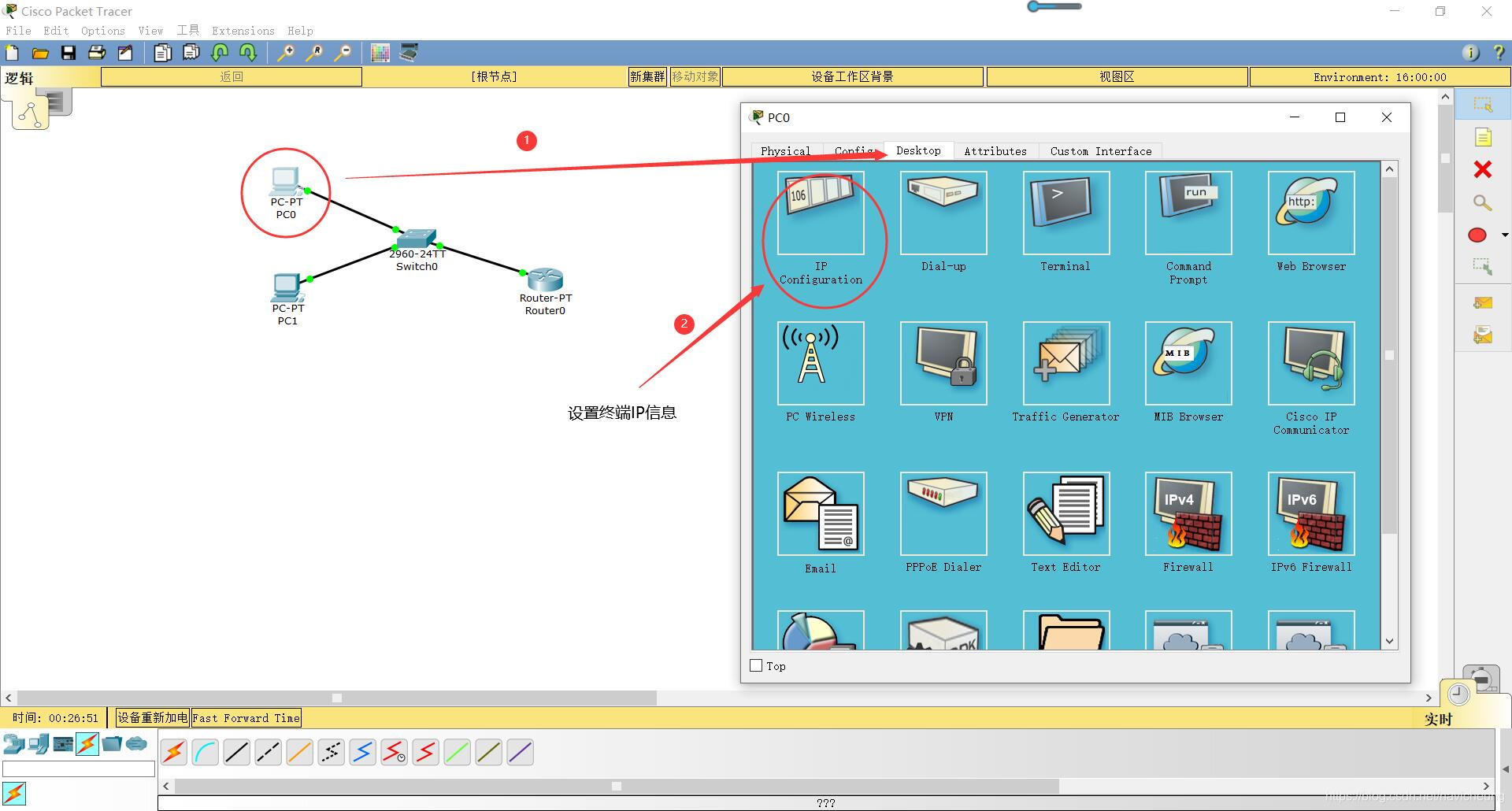The image size is (1512, 811).
Task: Toggle the Top checkbox in PC0 window
Action: [756, 666]
